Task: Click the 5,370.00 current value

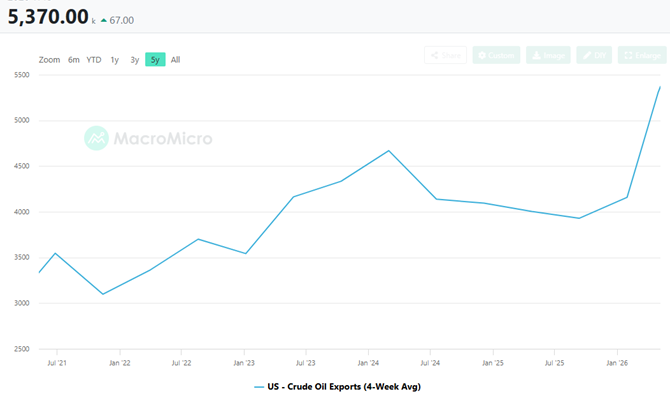Action: point(48,17)
